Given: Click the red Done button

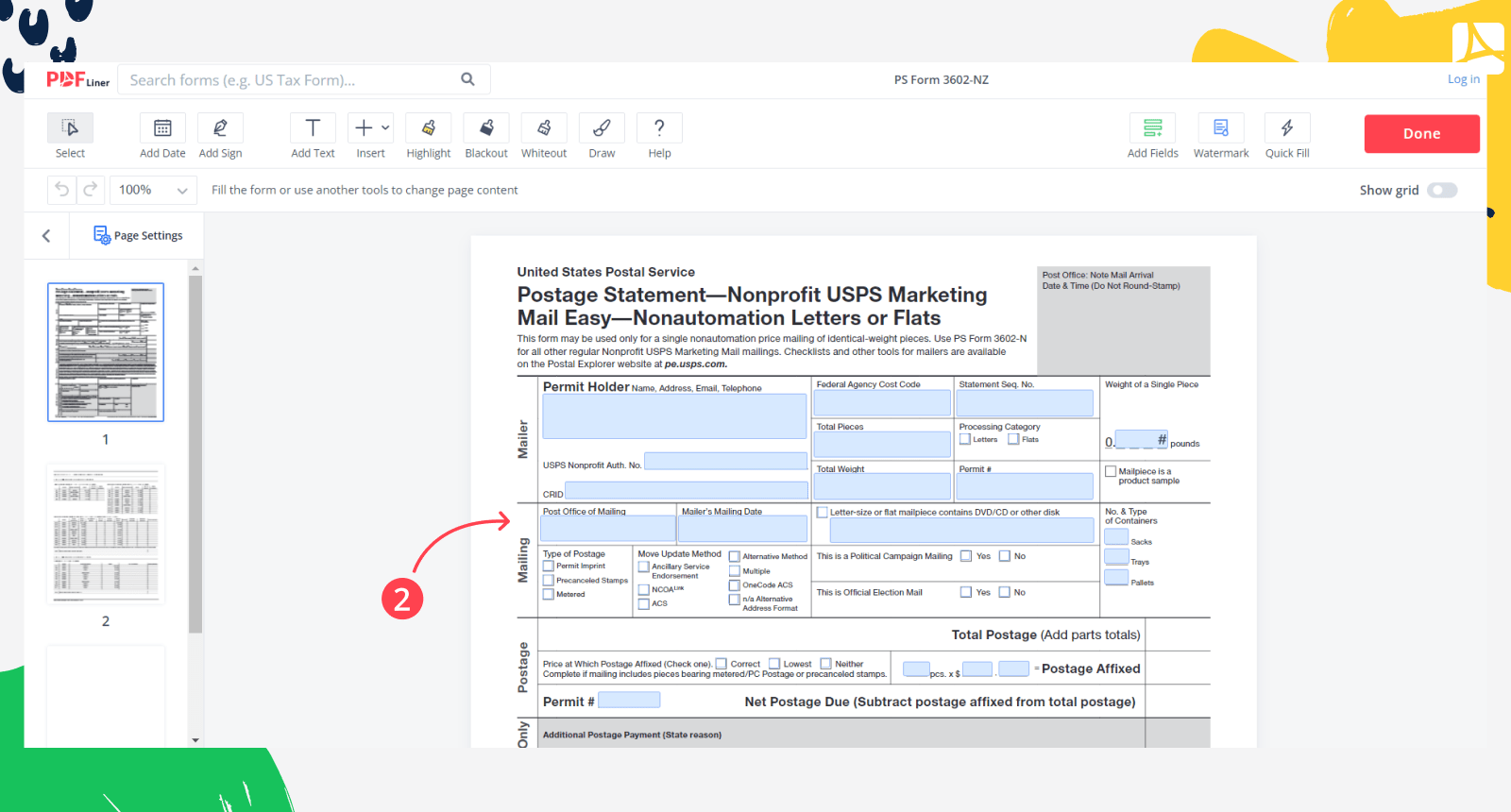Looking at the screenshot, I should tap(1421, 133).
